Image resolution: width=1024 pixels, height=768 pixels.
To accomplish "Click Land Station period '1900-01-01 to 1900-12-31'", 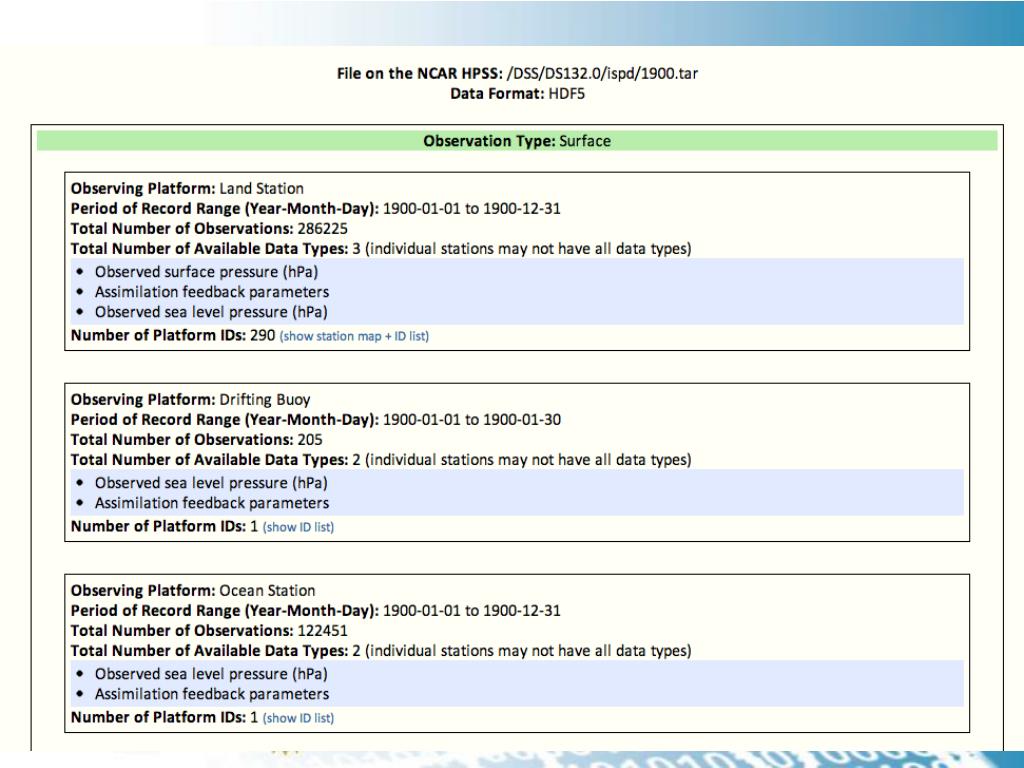I will (x=472, y=209).
